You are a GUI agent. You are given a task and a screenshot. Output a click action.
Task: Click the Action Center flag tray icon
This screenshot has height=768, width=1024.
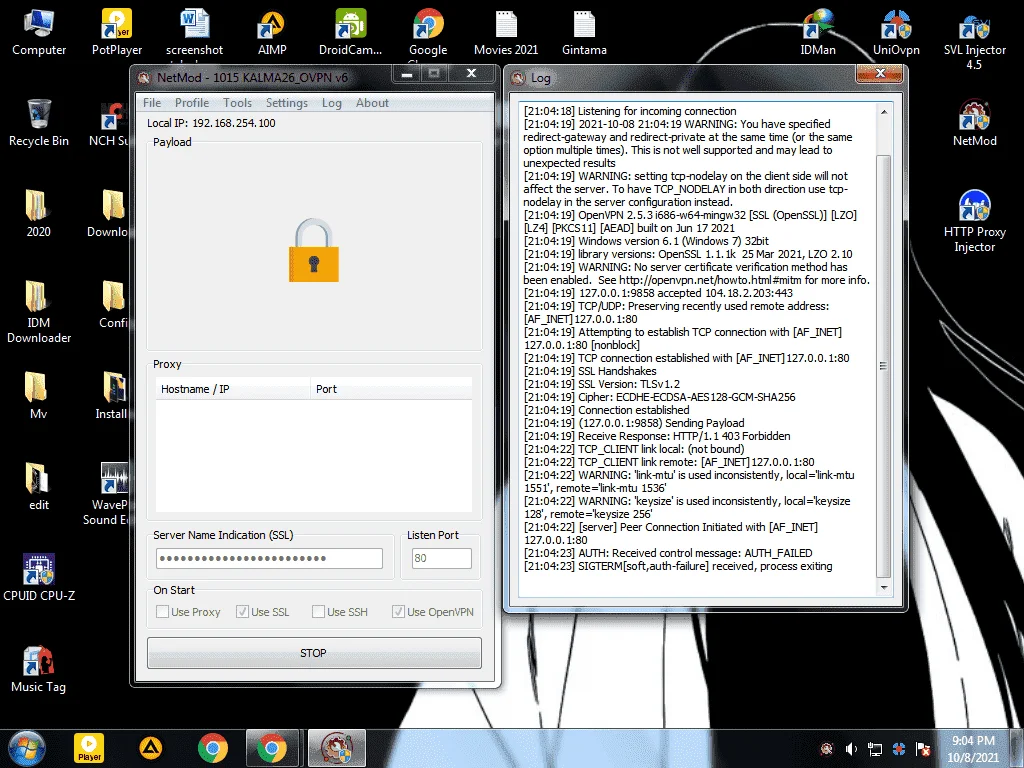(x=923, y=749)
